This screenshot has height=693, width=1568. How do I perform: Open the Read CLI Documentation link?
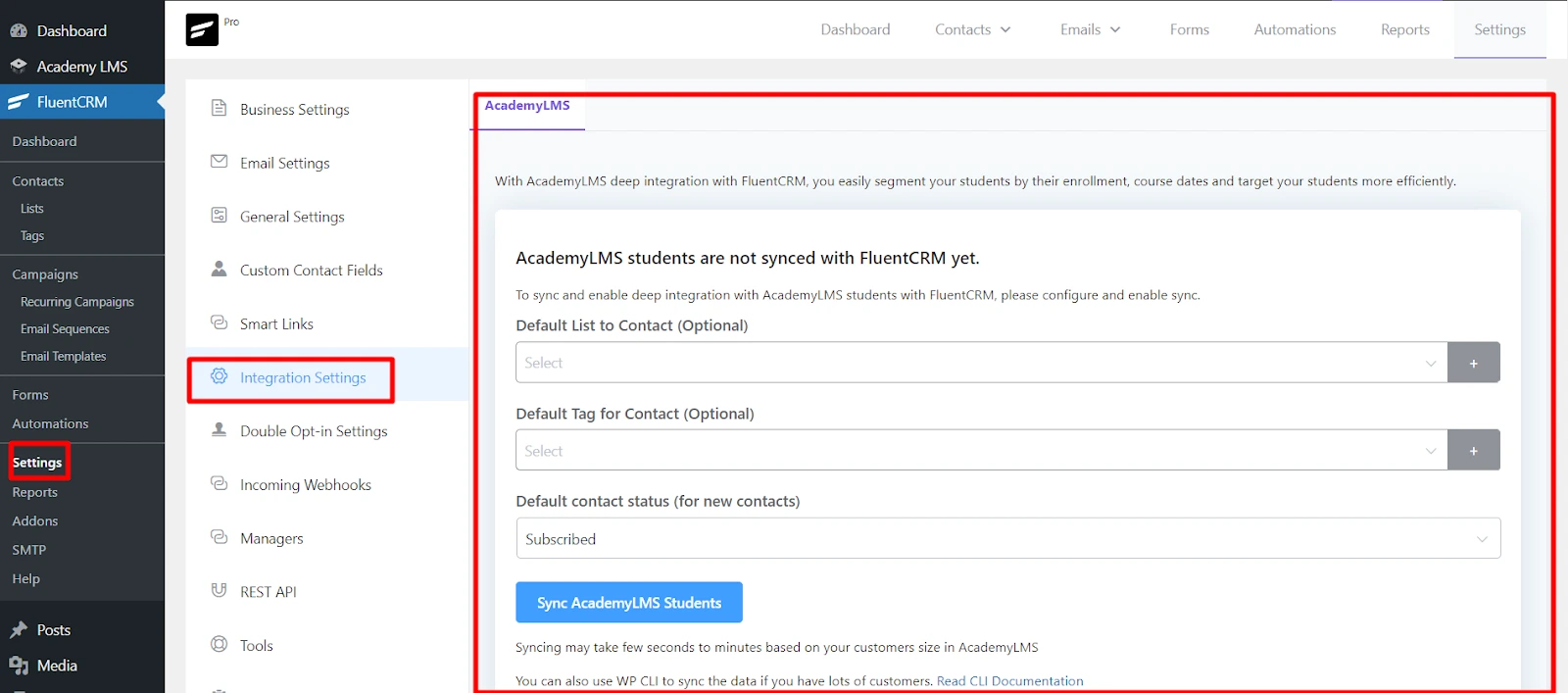coord(1010,681)
